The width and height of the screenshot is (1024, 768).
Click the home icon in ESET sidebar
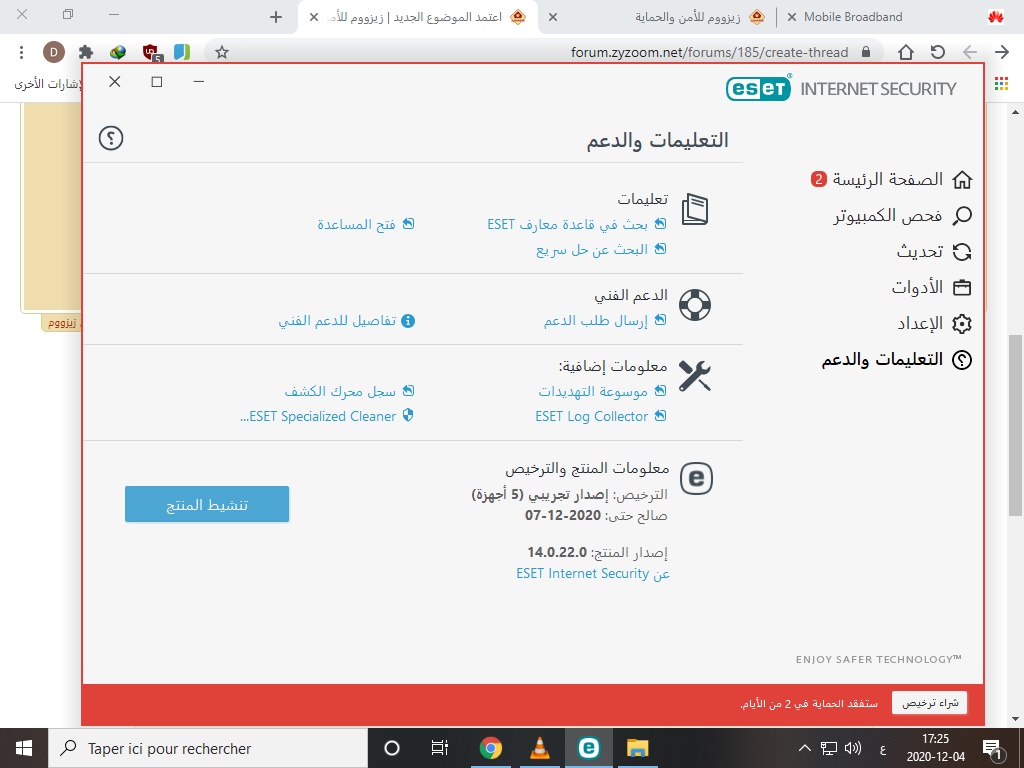tap(962, 180)
